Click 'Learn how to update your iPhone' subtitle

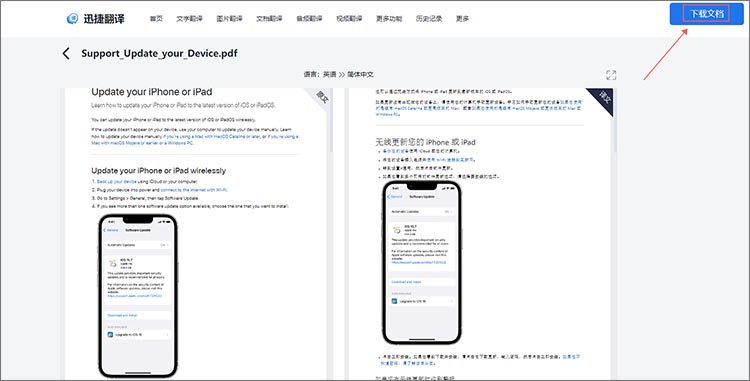pyautogui.click(x=184, y=105)
